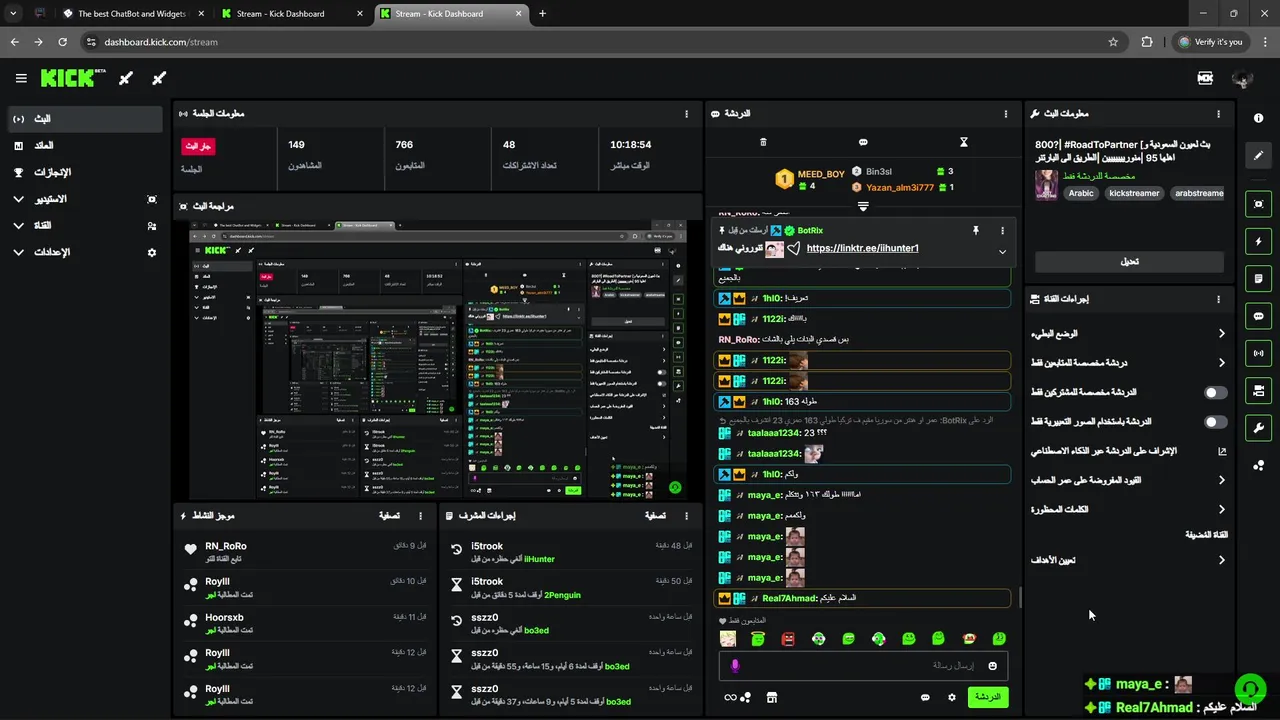
Task: Expand the القناة sidebar section
Action: [18, 226]
